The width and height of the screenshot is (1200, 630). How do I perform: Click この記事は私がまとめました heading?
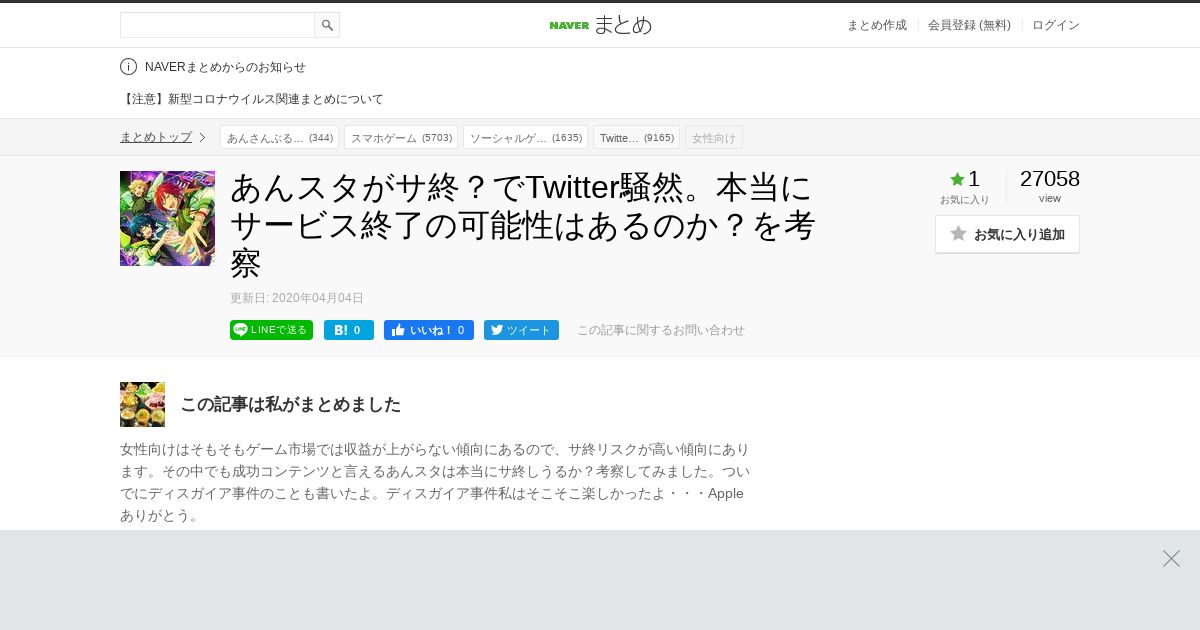coord(290,404)
